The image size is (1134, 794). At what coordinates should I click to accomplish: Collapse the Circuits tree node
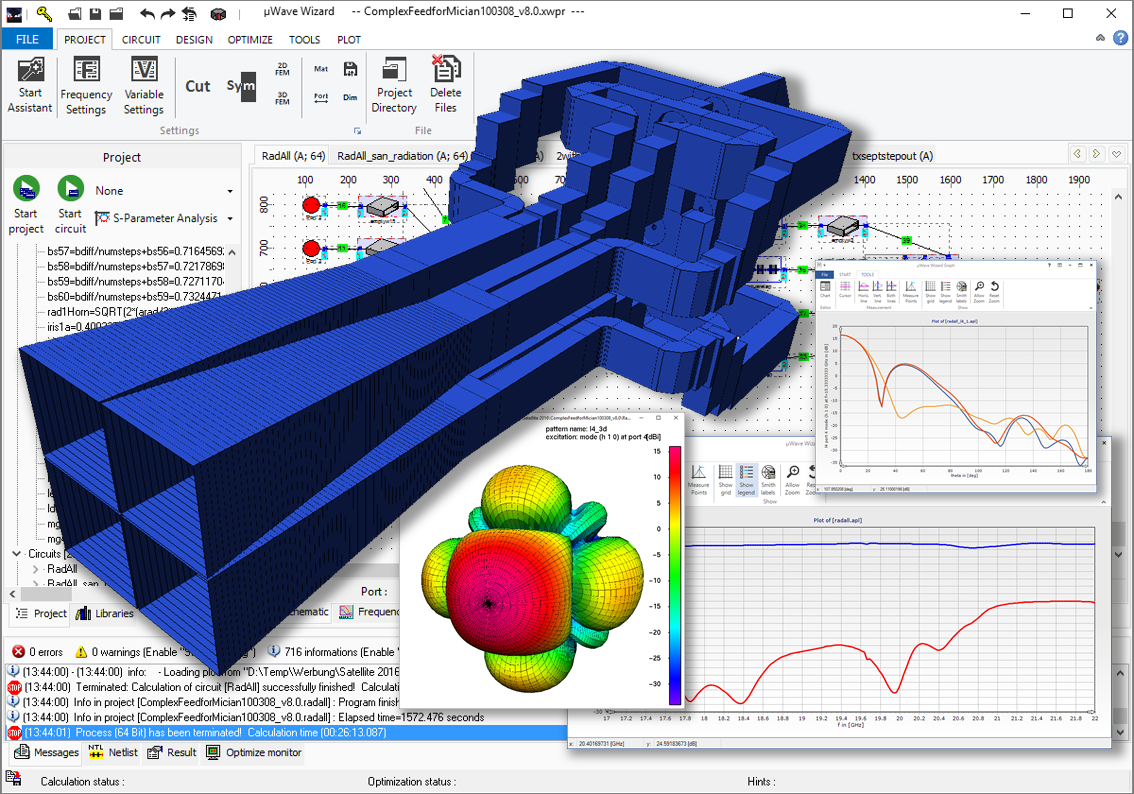coord(16,554)
